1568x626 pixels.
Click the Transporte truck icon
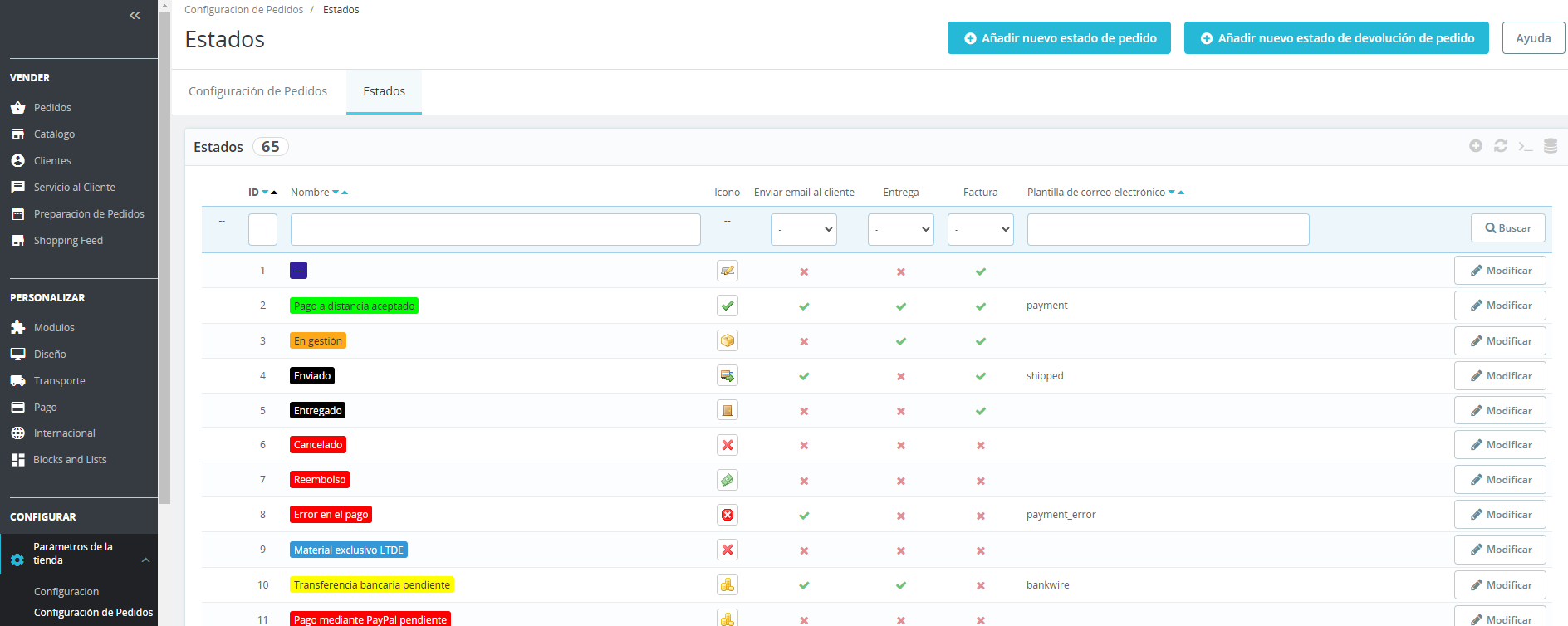click(x=17, y=381)
